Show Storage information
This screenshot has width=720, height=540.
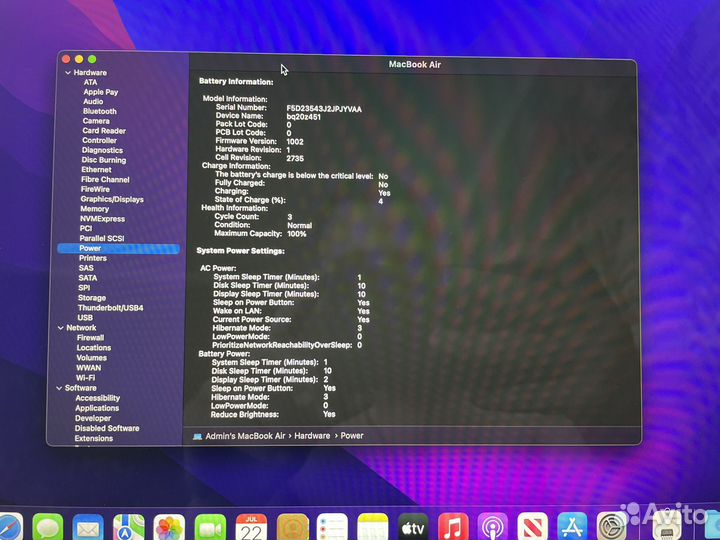click(x=92, y=298)
